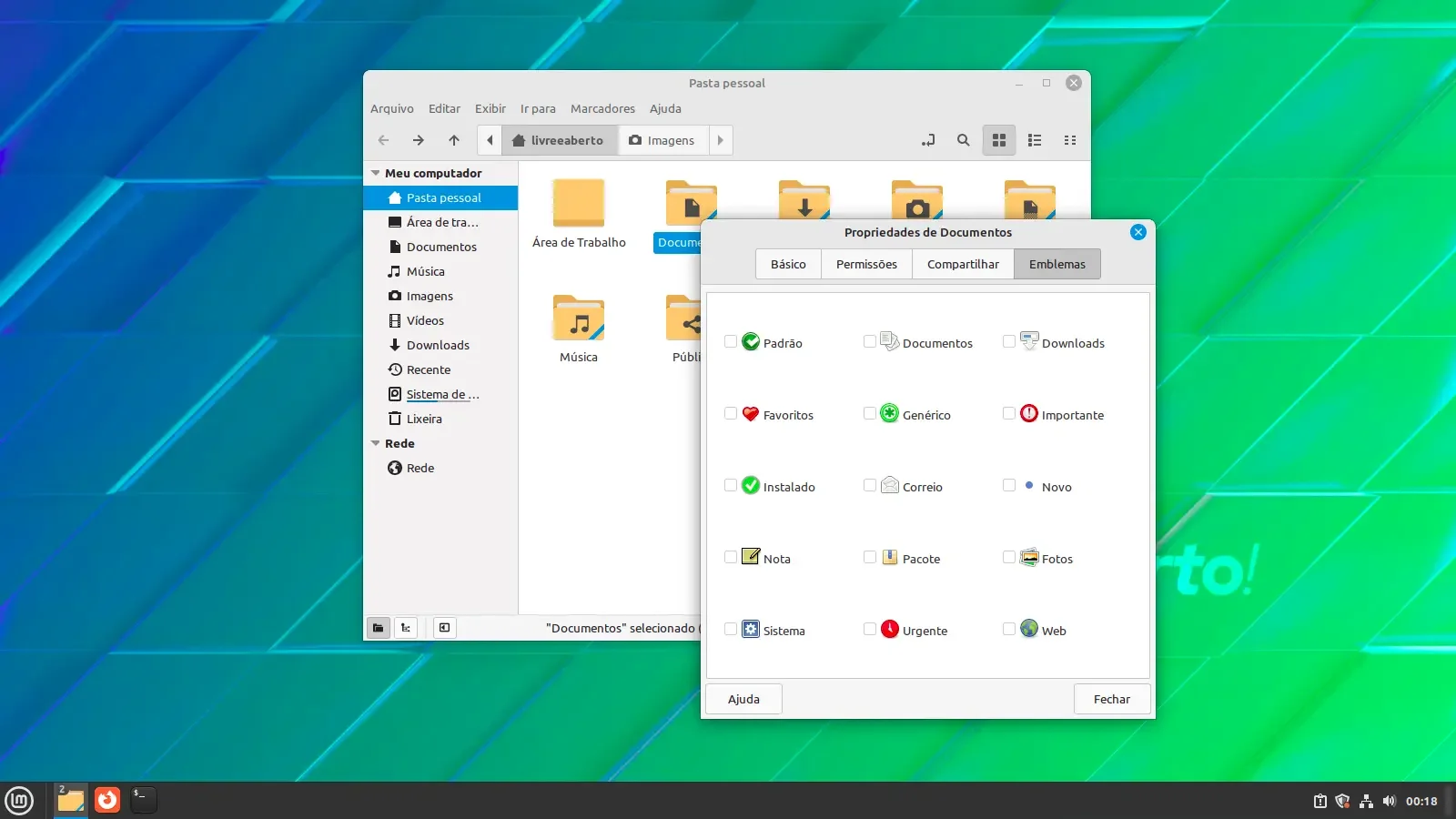The width and height of the screenshot is (1456, 819).
Task: Open the Música folder icon
Action: [x=579, y=318]
